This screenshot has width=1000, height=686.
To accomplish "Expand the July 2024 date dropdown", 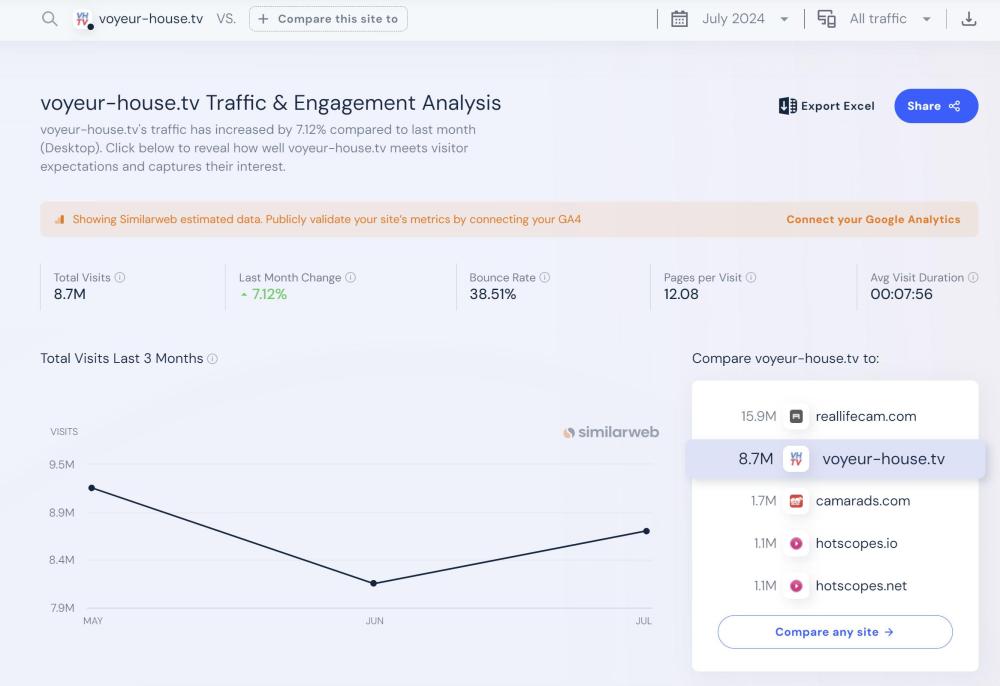I will (784, 19).
